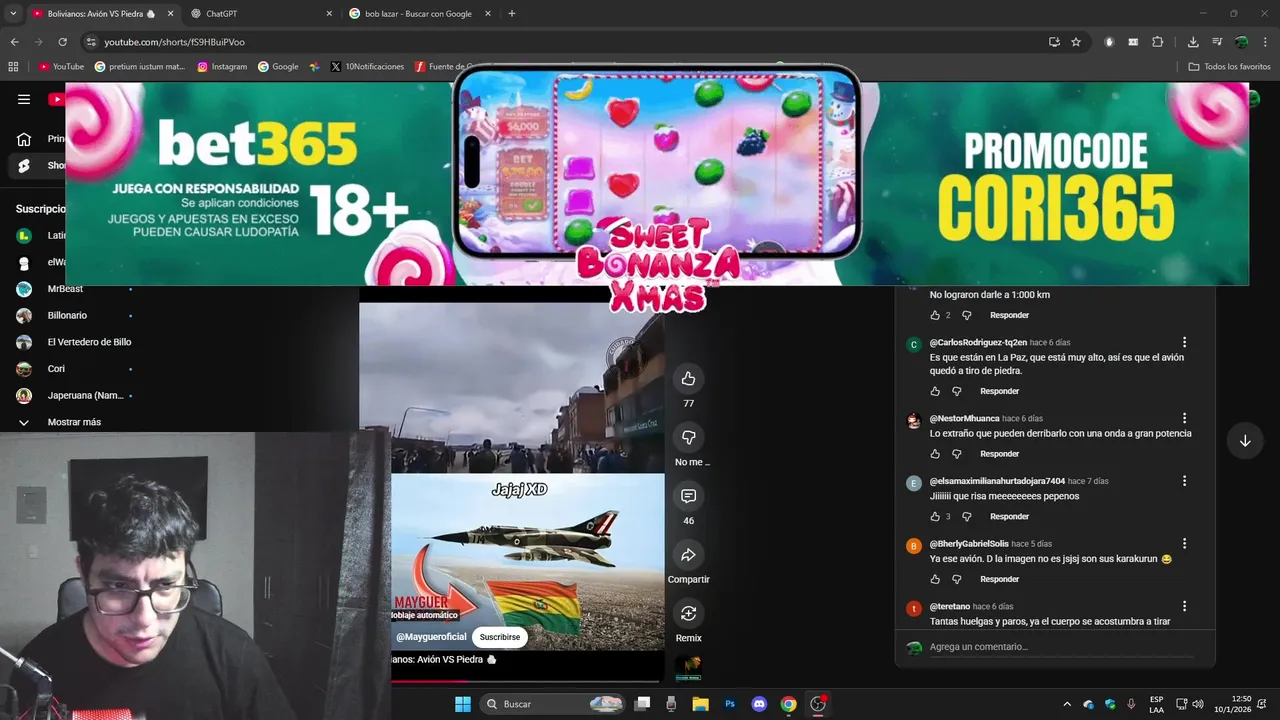The height and width of the screenshot is (720, 1280).
Task: Open the volume speaker tray icon
Action: (1198, 704)
